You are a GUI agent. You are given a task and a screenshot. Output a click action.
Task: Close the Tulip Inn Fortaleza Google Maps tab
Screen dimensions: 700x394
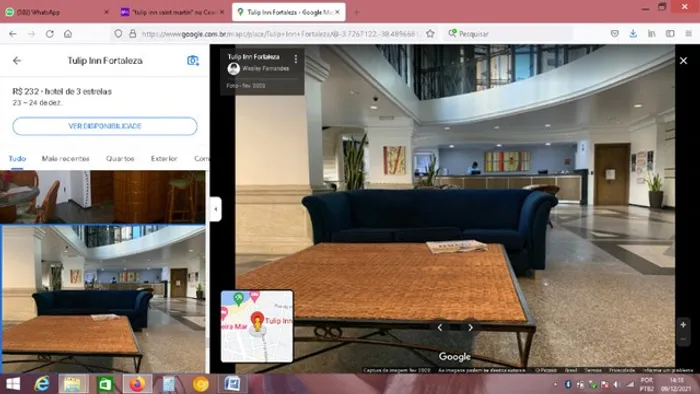click(x=338, y=12)
